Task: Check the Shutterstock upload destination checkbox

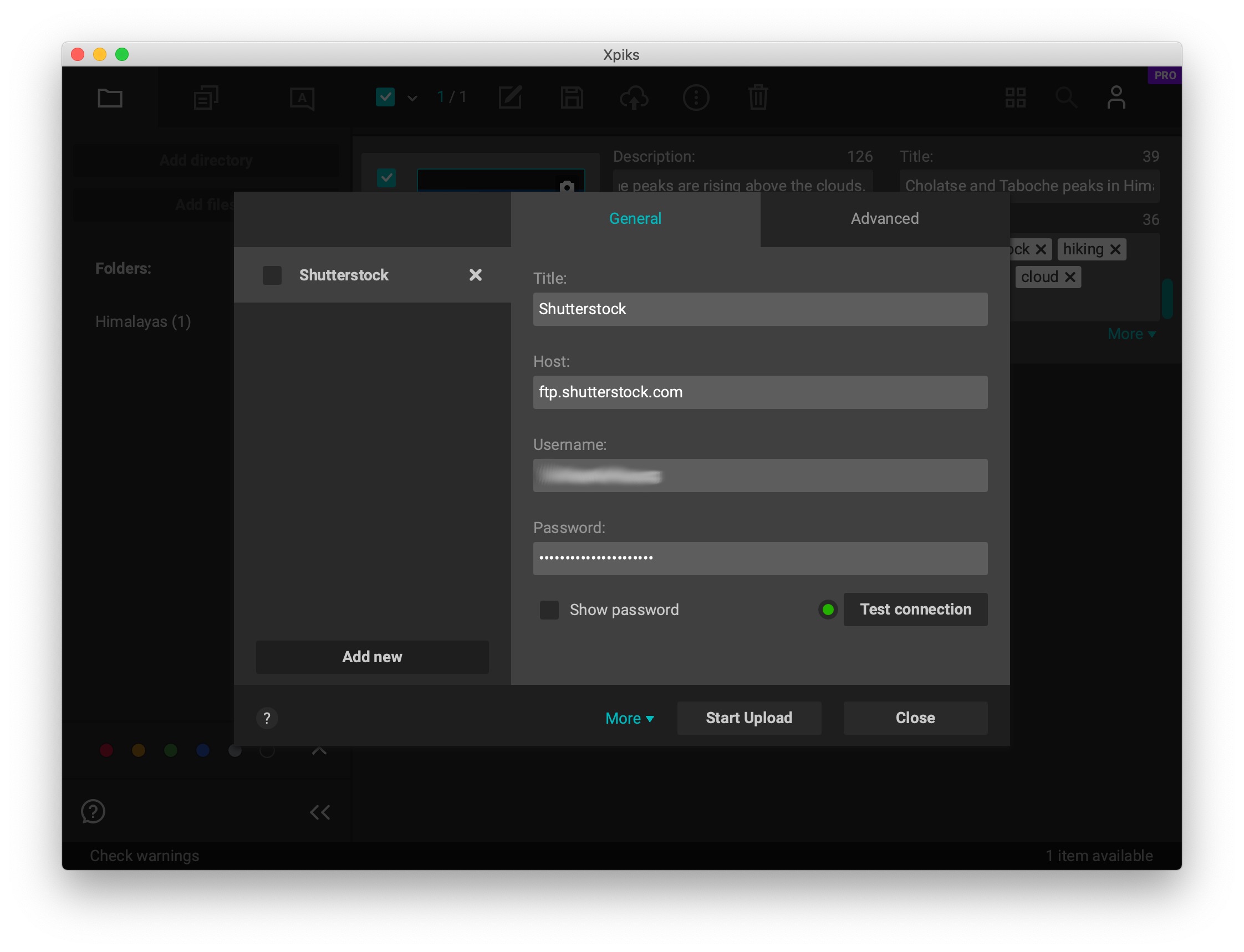Action: pos(272,275)
